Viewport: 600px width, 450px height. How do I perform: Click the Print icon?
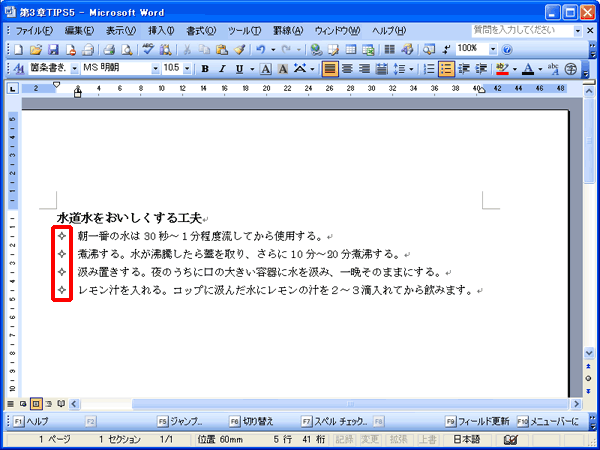(109, 50)
